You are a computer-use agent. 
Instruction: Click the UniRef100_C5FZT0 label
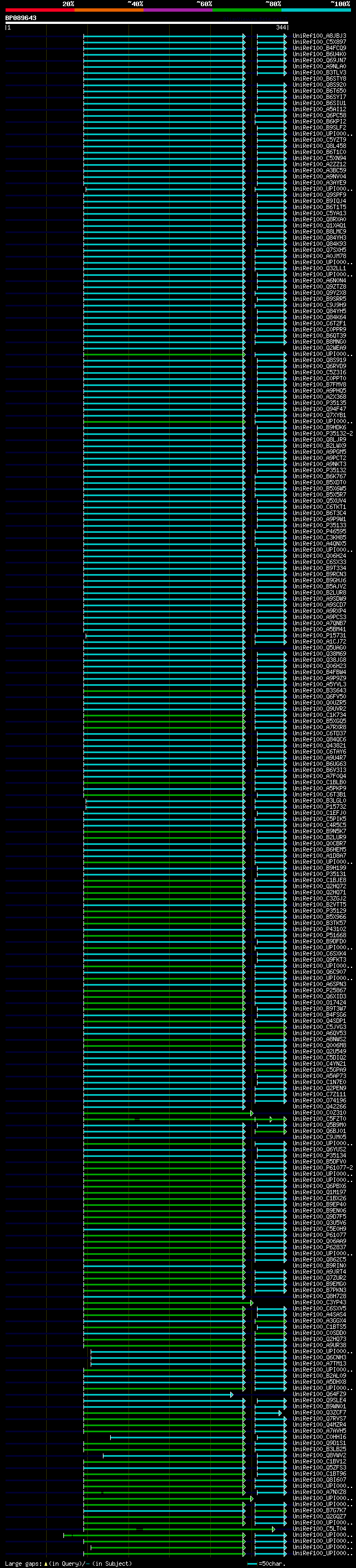pos(319,1119)
